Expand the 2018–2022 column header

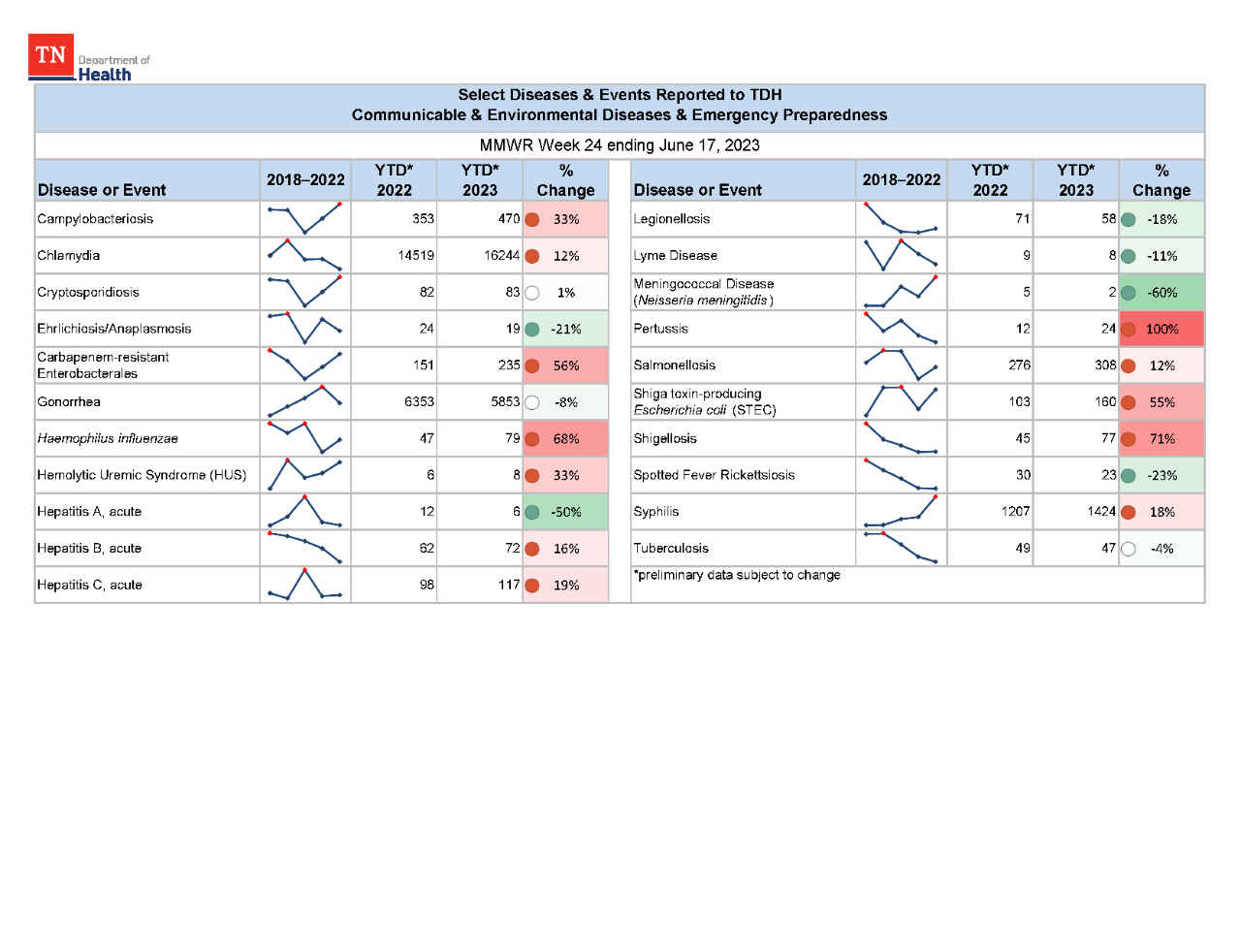[304, 179]
